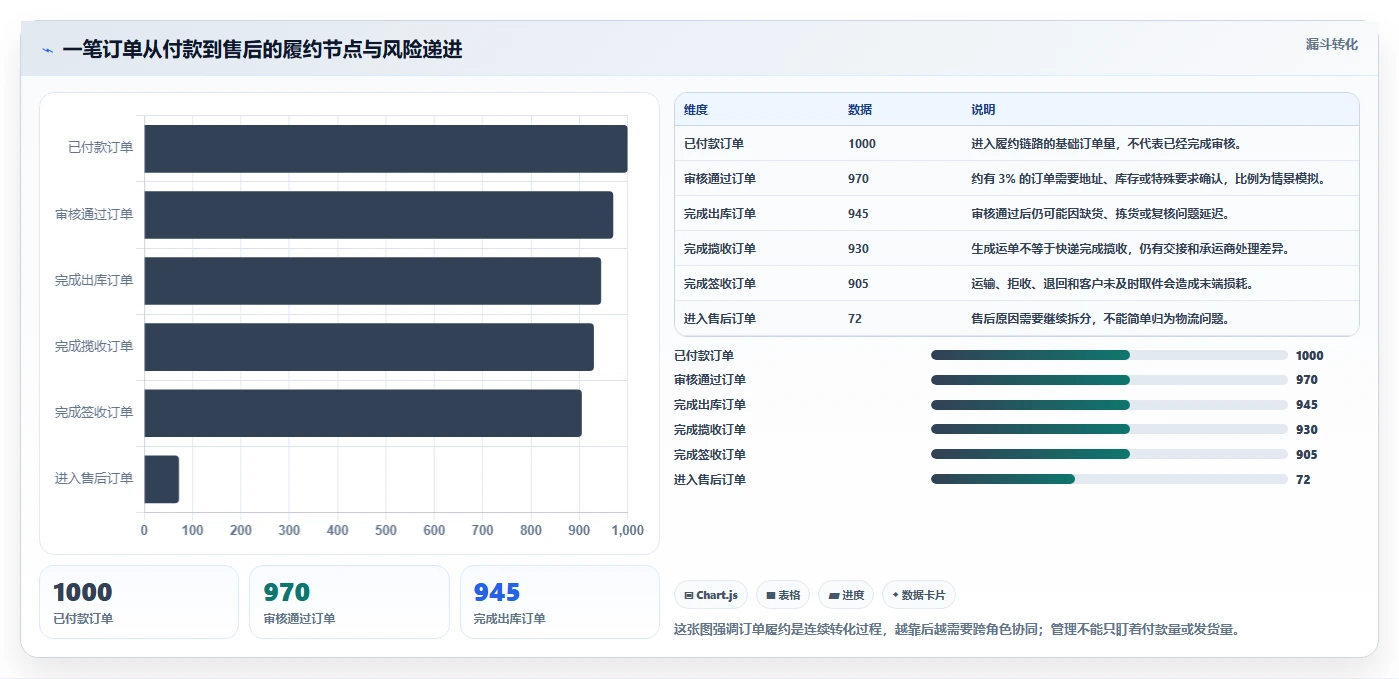Click the chart y-axis label 已付款订单
The image size is (1399, 679).
(100, 148)
